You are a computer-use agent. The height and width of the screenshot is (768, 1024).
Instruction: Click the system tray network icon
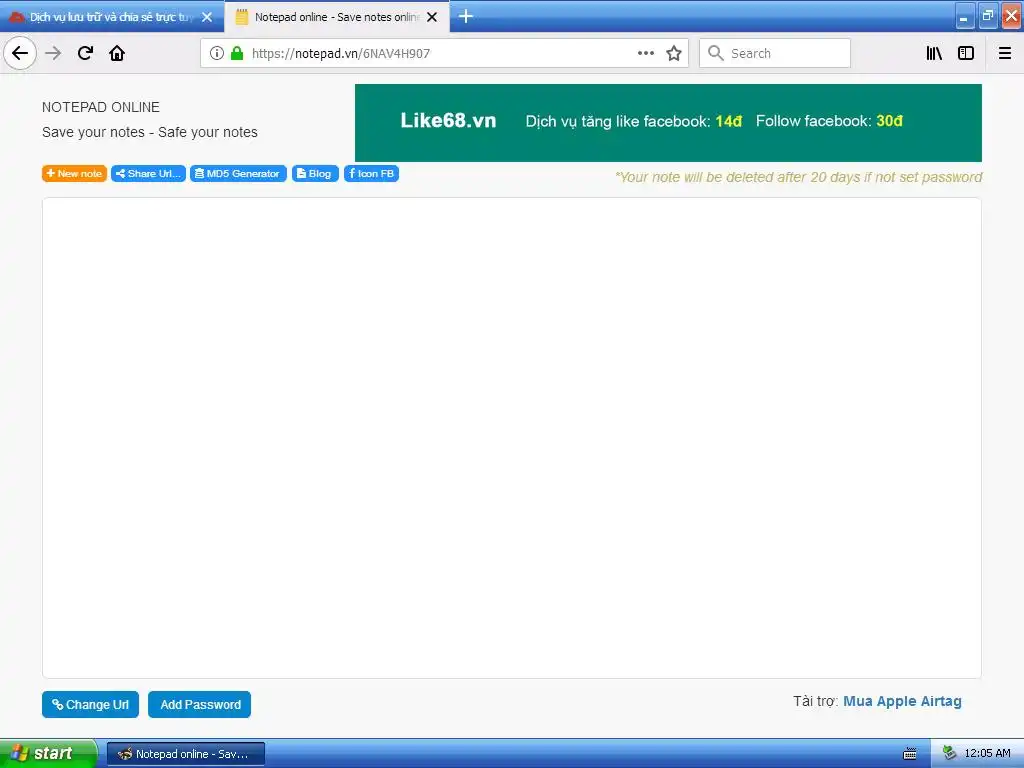[949, 753]
